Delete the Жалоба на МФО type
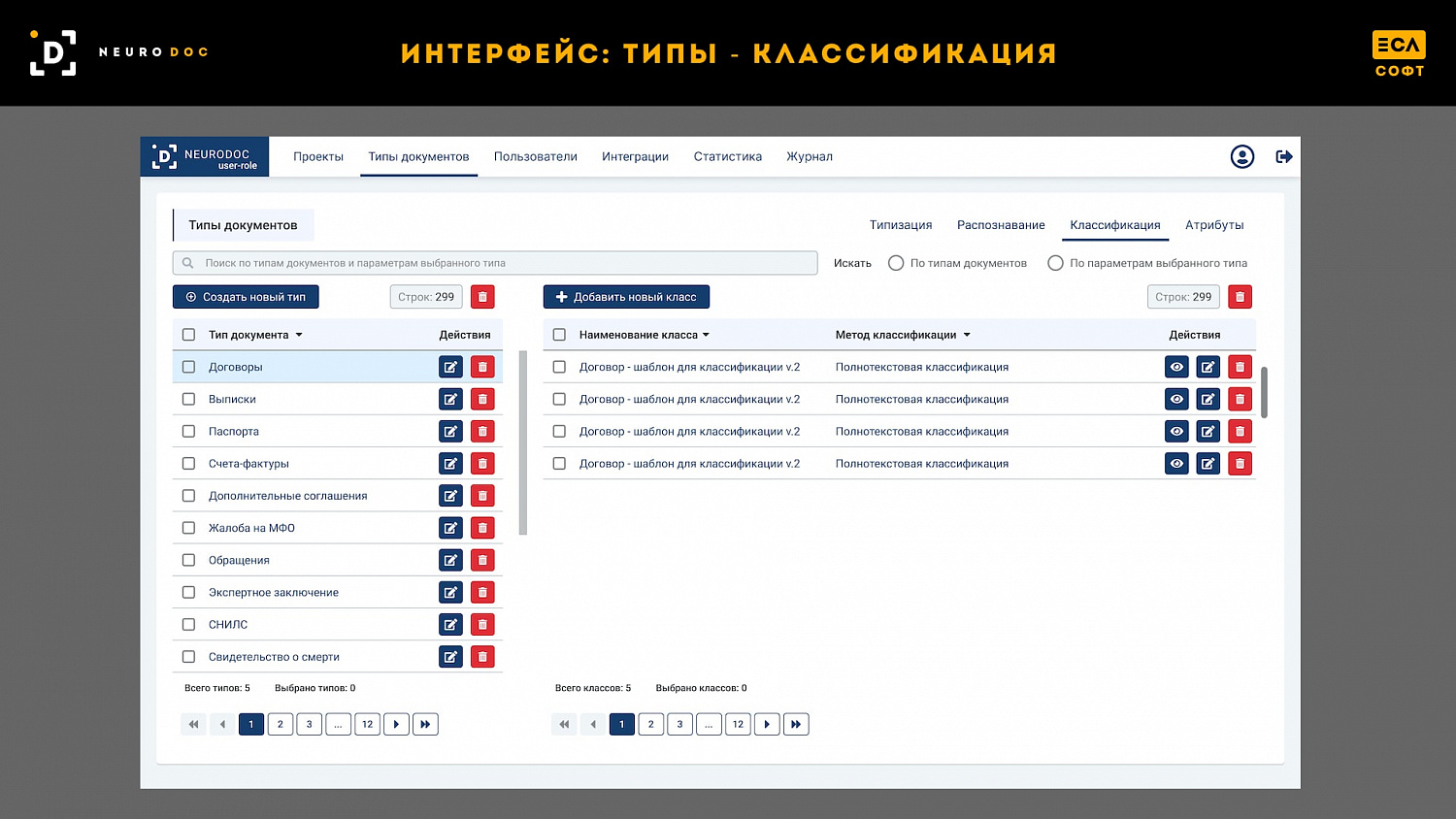This screenshot has height=819, width=1456. pos(482,528)
